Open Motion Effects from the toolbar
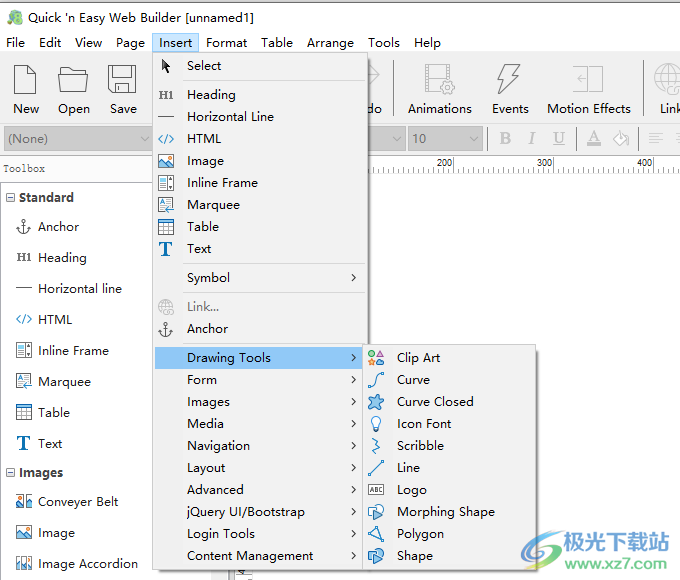 588,90
